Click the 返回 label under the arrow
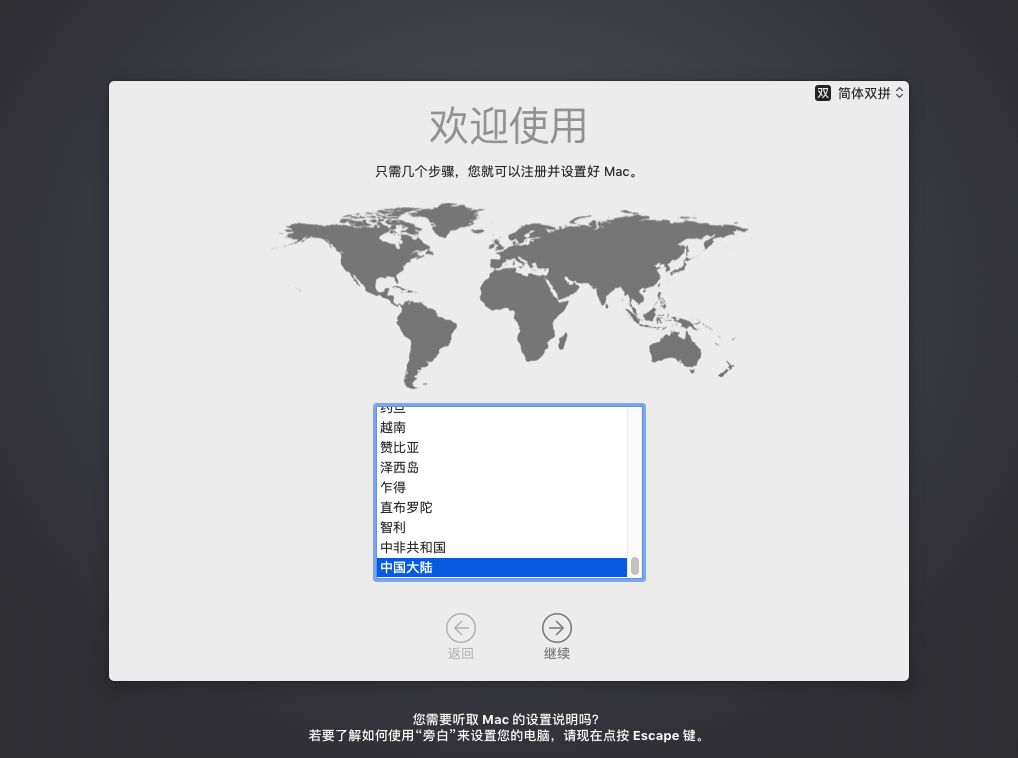 tap(460, 654)
